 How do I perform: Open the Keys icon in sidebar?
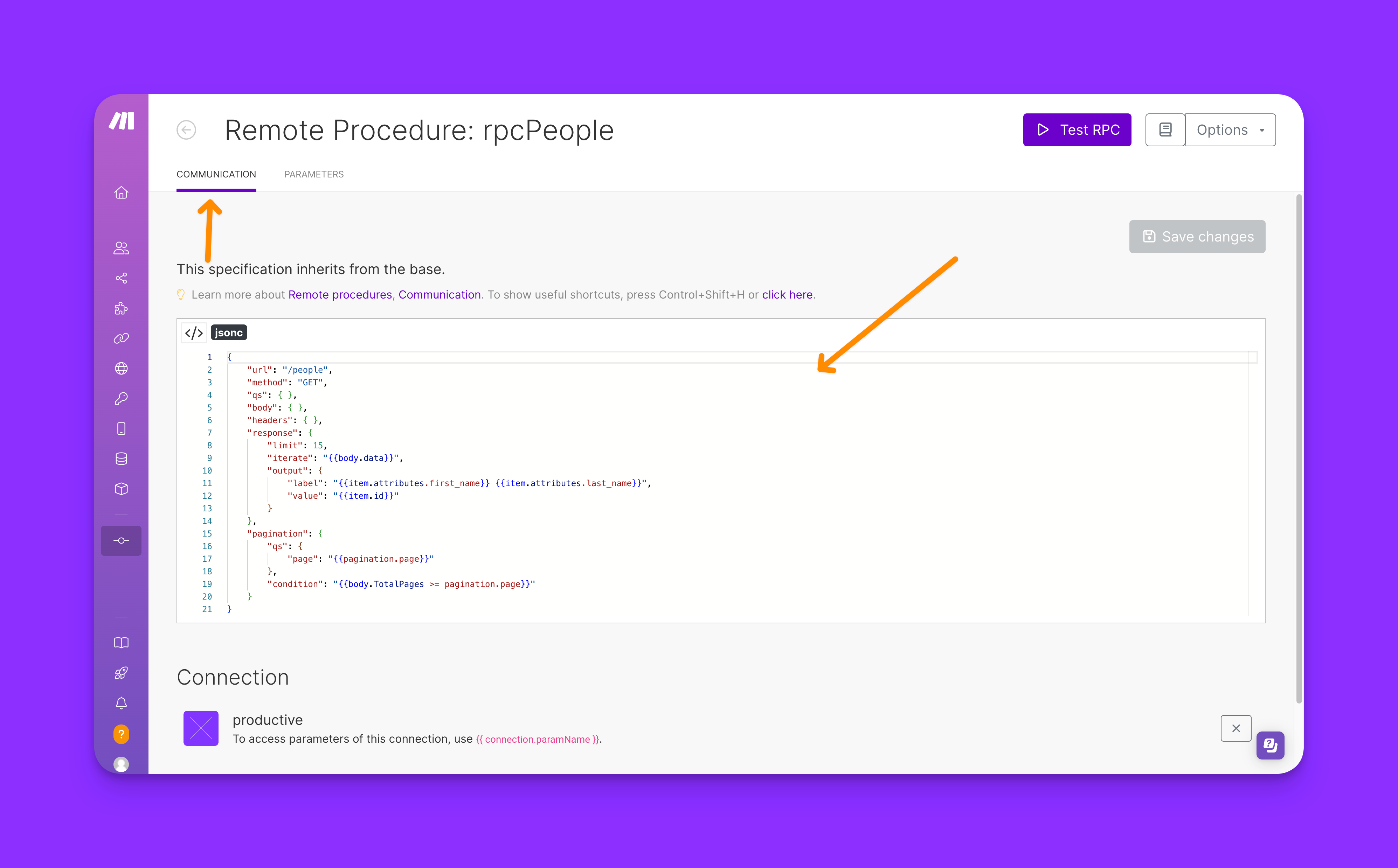pos(121,398)
